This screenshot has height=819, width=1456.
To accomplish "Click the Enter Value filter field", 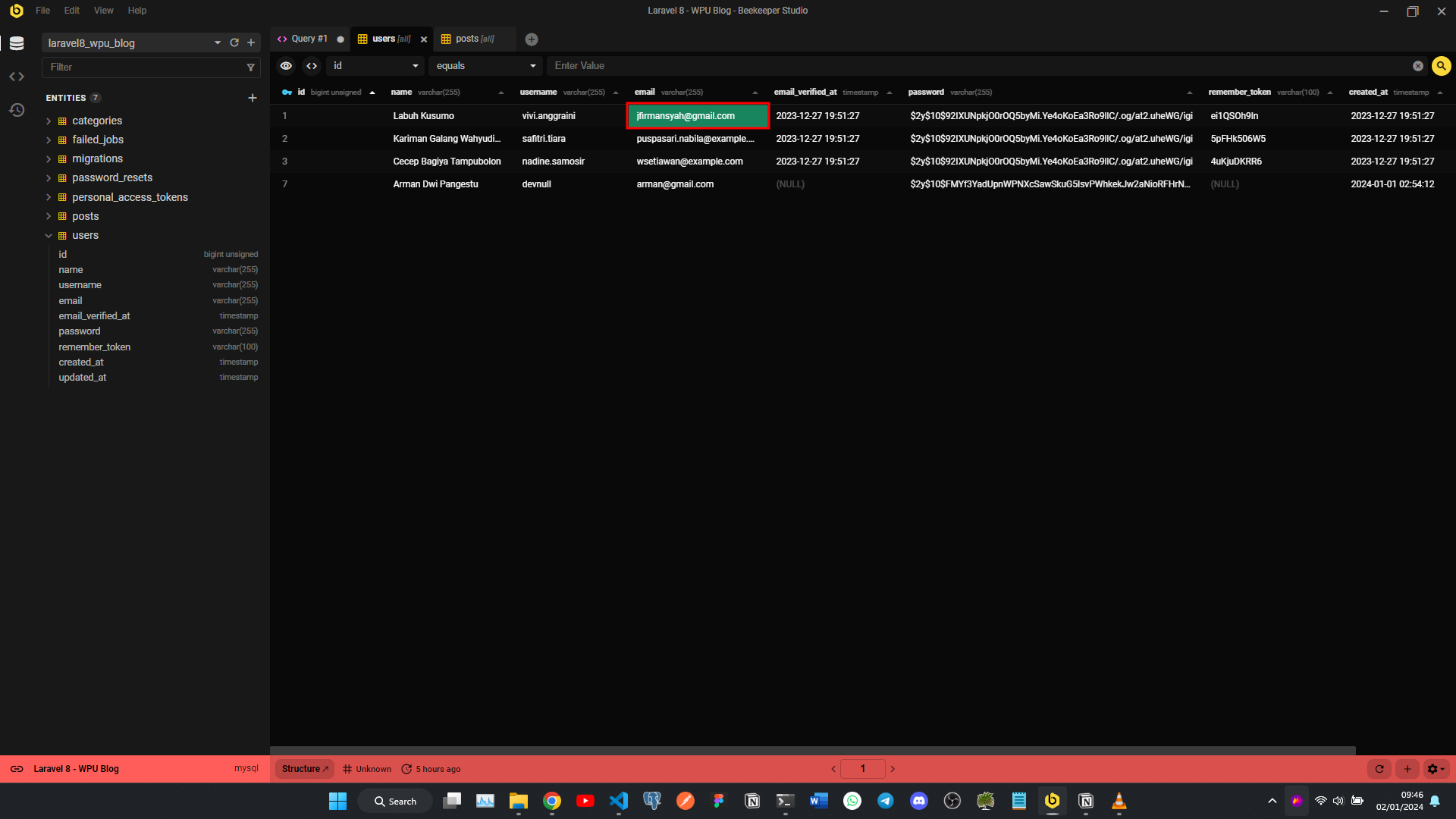I will pyautogui.click(x=978, y=66).
